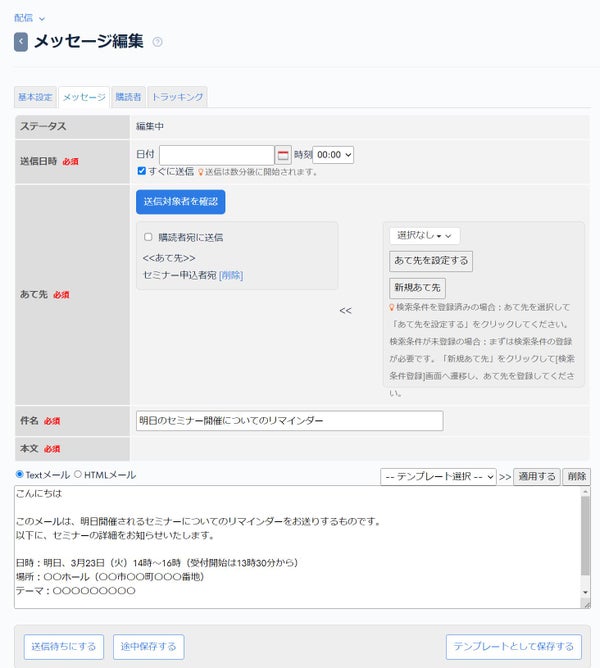Click the 件名 subject input field
600x668 pixels.
[x=290, y=421]
